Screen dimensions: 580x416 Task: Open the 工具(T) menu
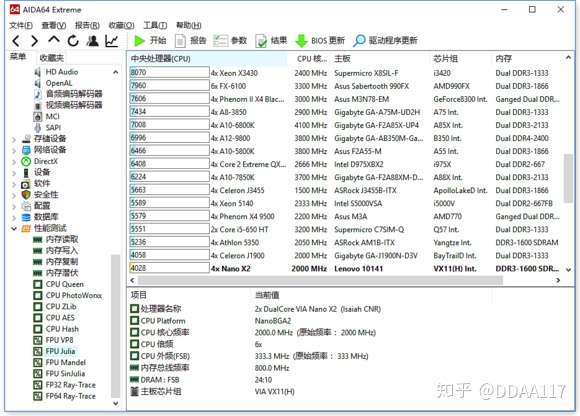155,25
